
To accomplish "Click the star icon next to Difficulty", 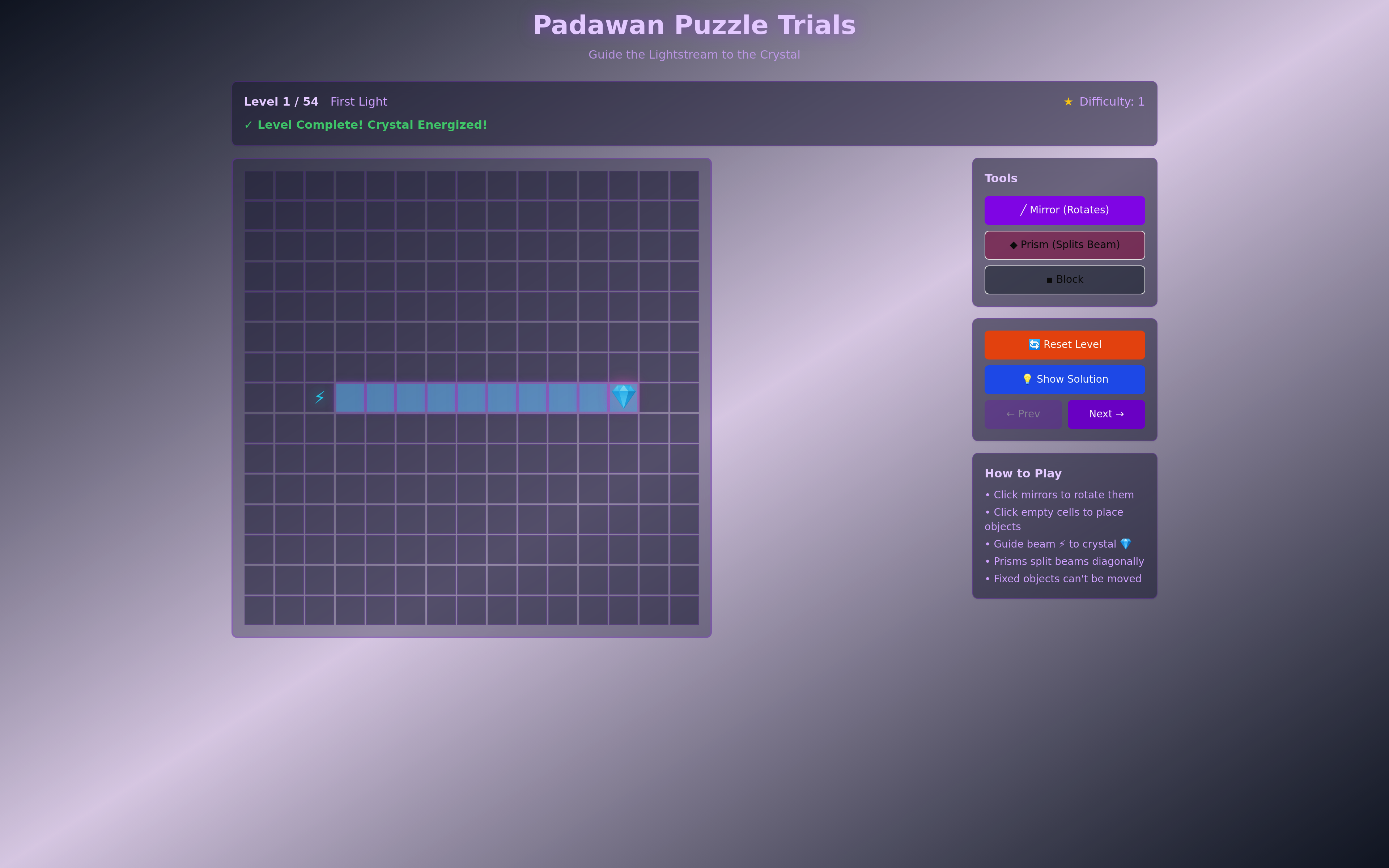I will tap(1067, 101).
